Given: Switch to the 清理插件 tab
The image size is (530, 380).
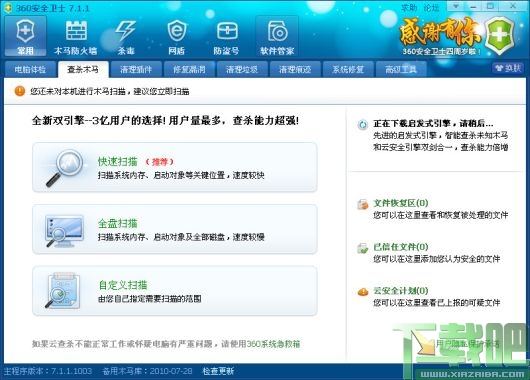Looking at the screenshot, I should [x=136, y=70].
